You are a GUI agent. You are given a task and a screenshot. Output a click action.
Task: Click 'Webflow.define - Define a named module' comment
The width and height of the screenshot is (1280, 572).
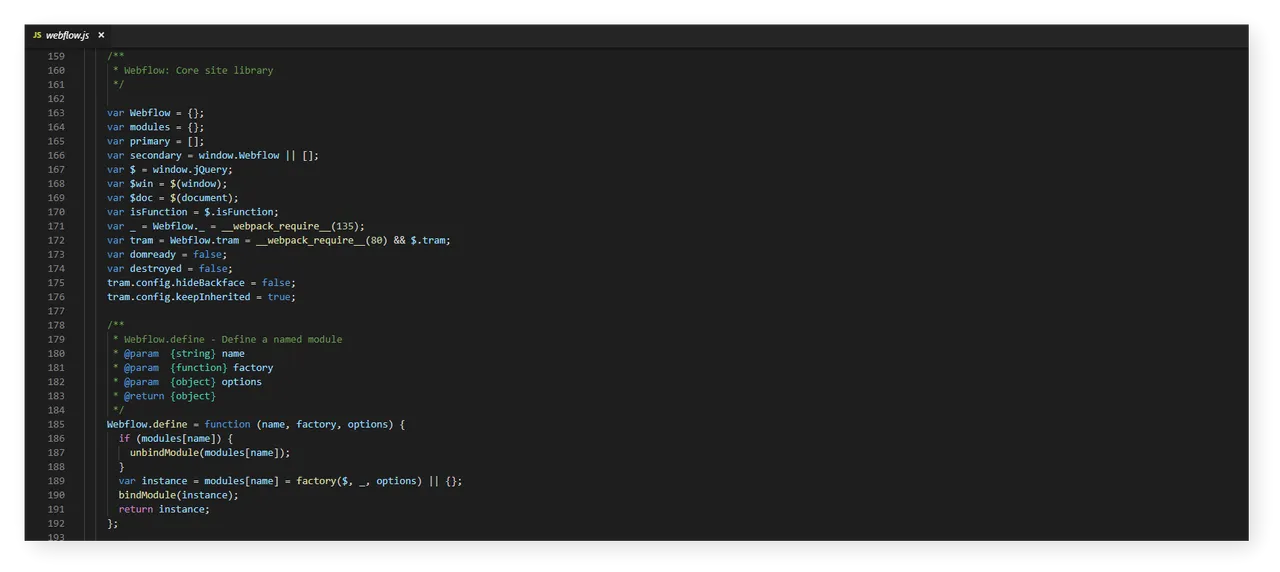233,339
